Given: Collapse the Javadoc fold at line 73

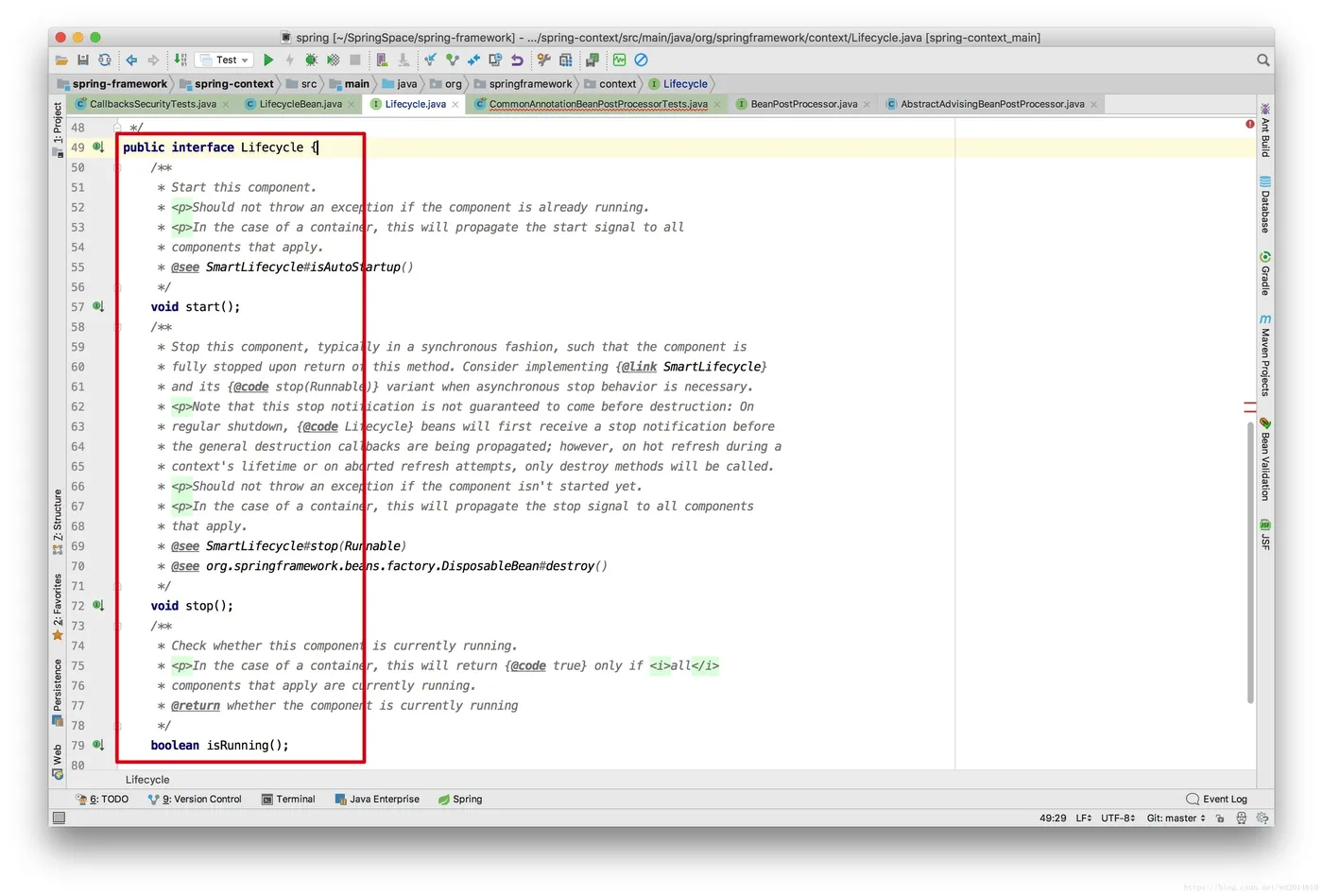Looking at the screenshot, I should (117, 626).
